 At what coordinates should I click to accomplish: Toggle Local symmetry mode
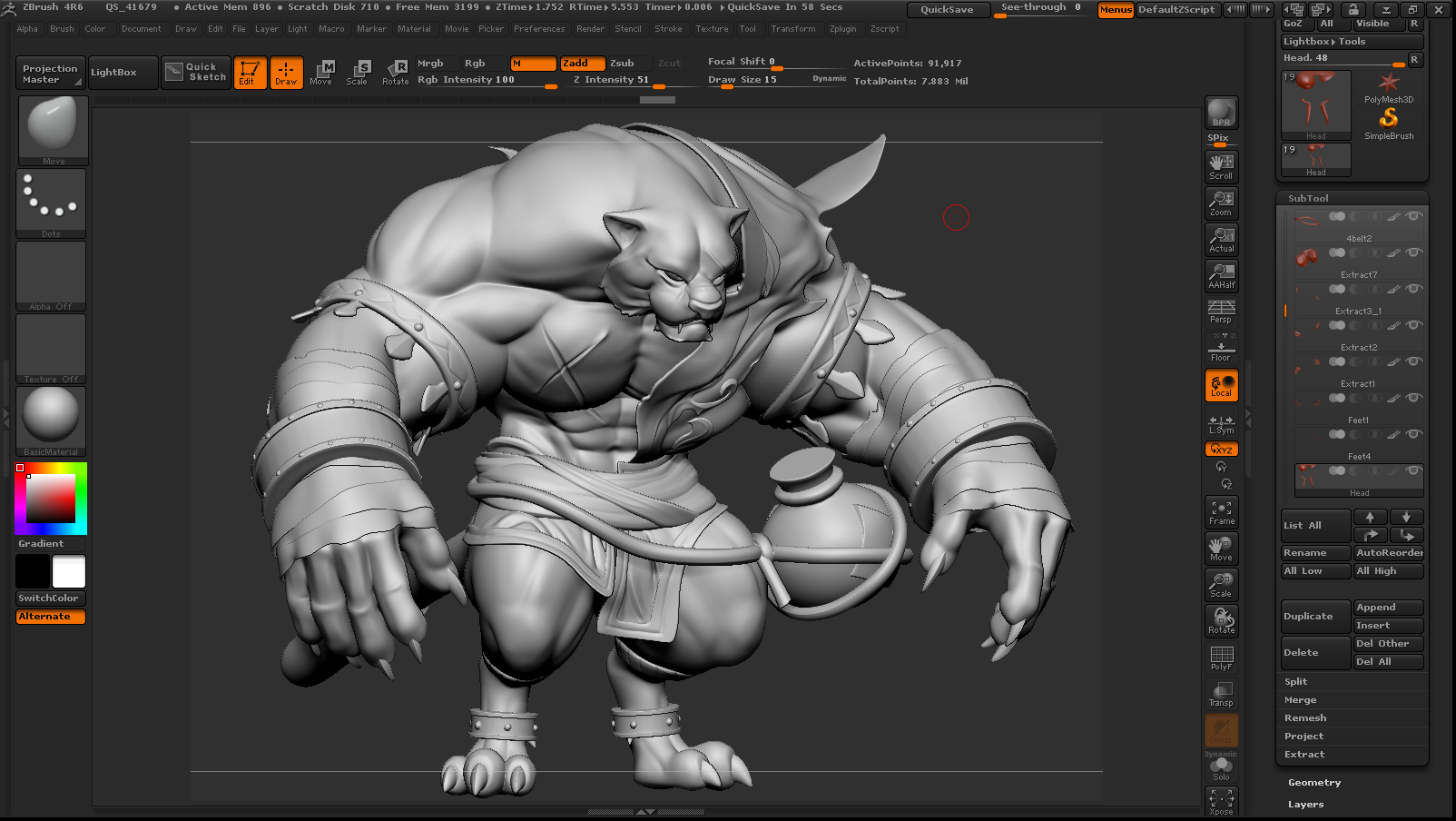(x=1221, y=385)
